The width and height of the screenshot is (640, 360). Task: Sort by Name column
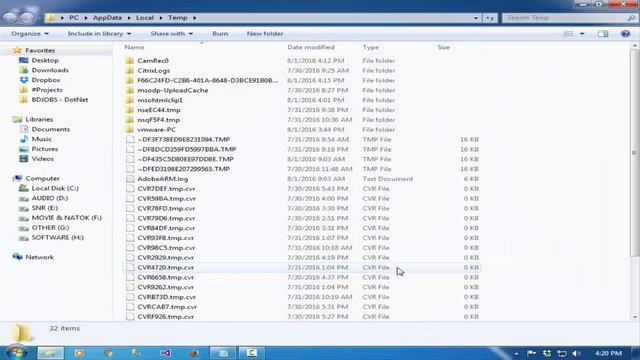(x=134, y=47)
